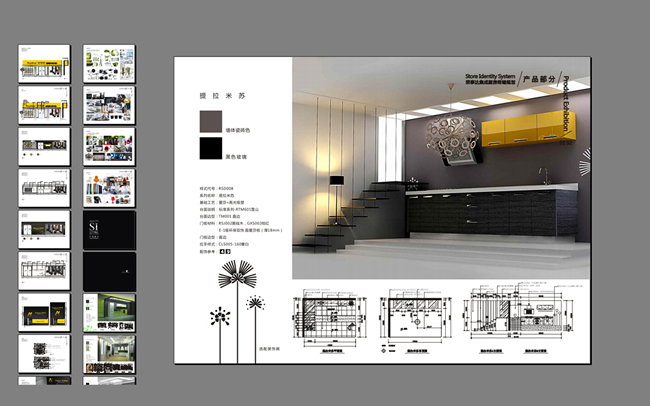Screen dimensions: 650x406
Task: Open the second decor reference icon beside 配饰参考
Action: tap(228, 251)
